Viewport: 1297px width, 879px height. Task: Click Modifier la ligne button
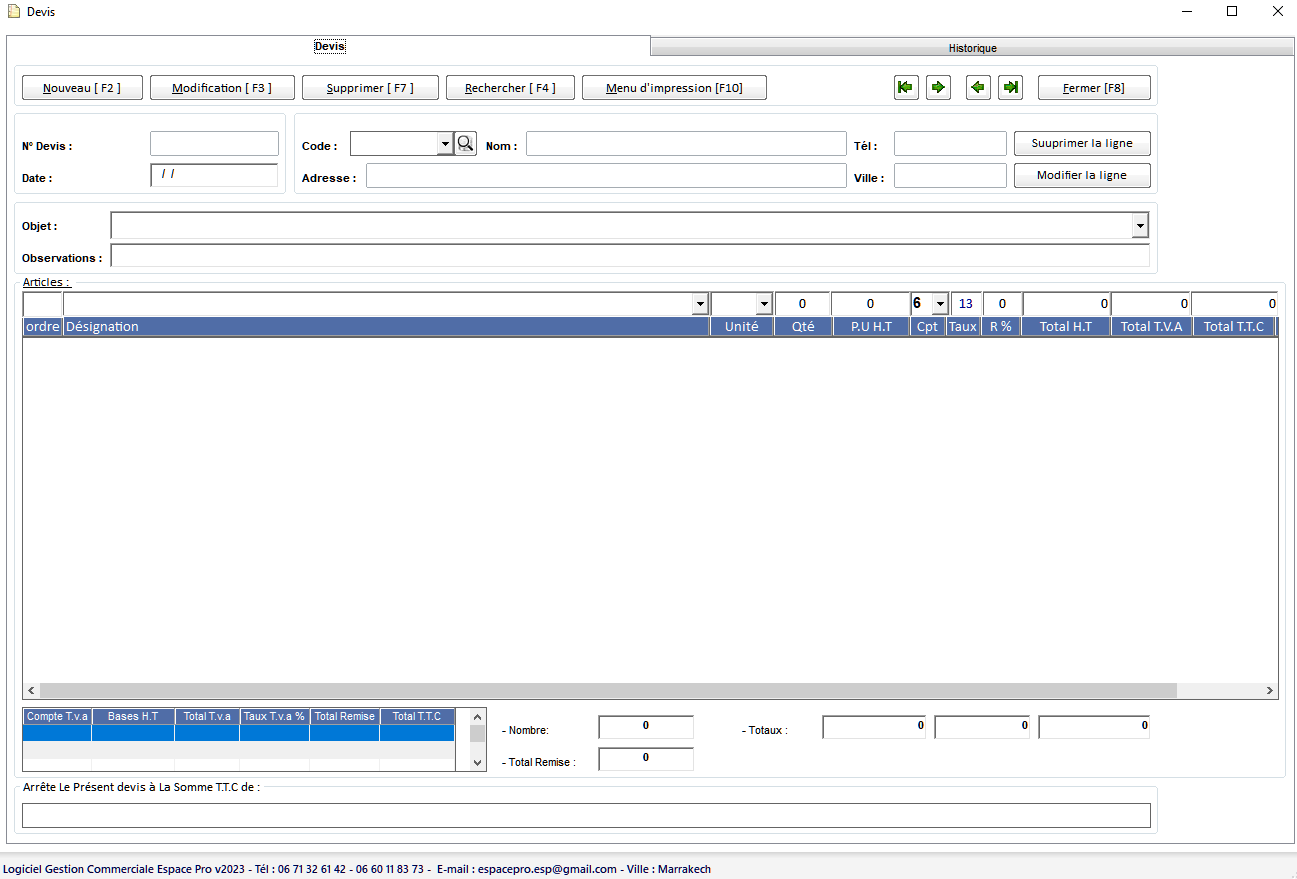point(1082,176)
